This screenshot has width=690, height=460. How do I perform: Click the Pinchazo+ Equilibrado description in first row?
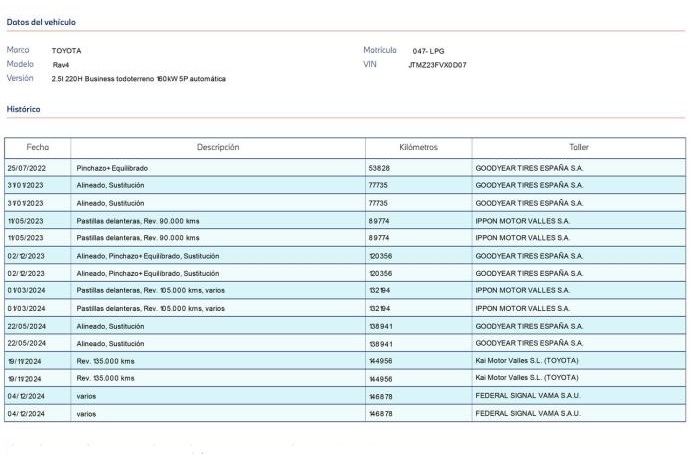(112, 168)
